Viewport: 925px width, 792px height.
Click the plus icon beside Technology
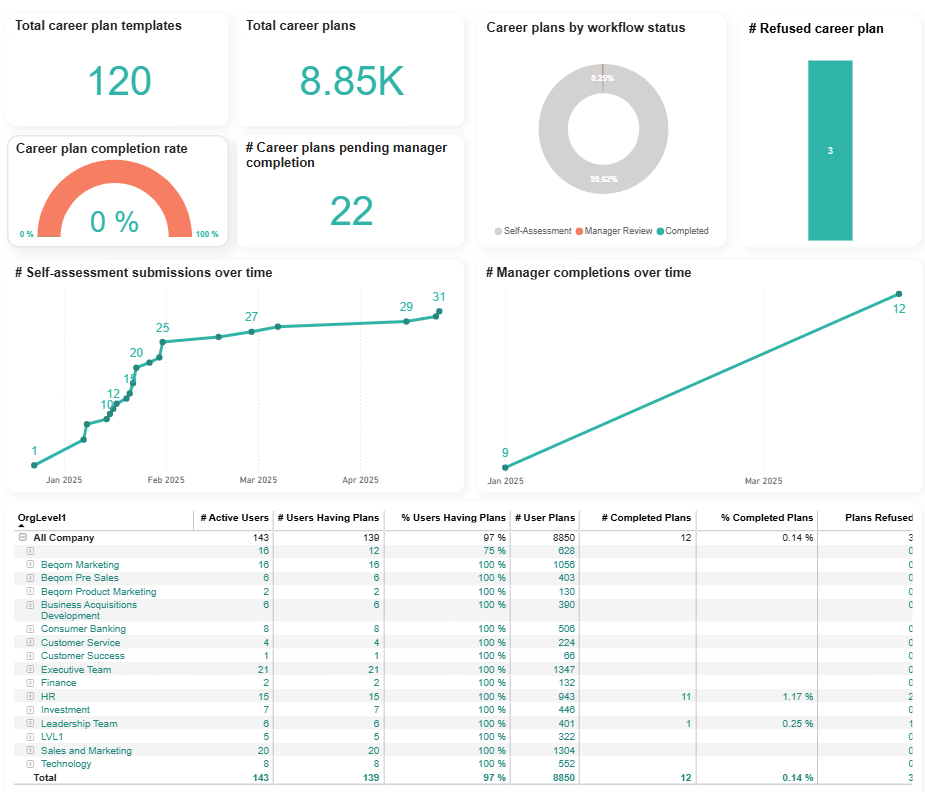click(x=30, y=764)
